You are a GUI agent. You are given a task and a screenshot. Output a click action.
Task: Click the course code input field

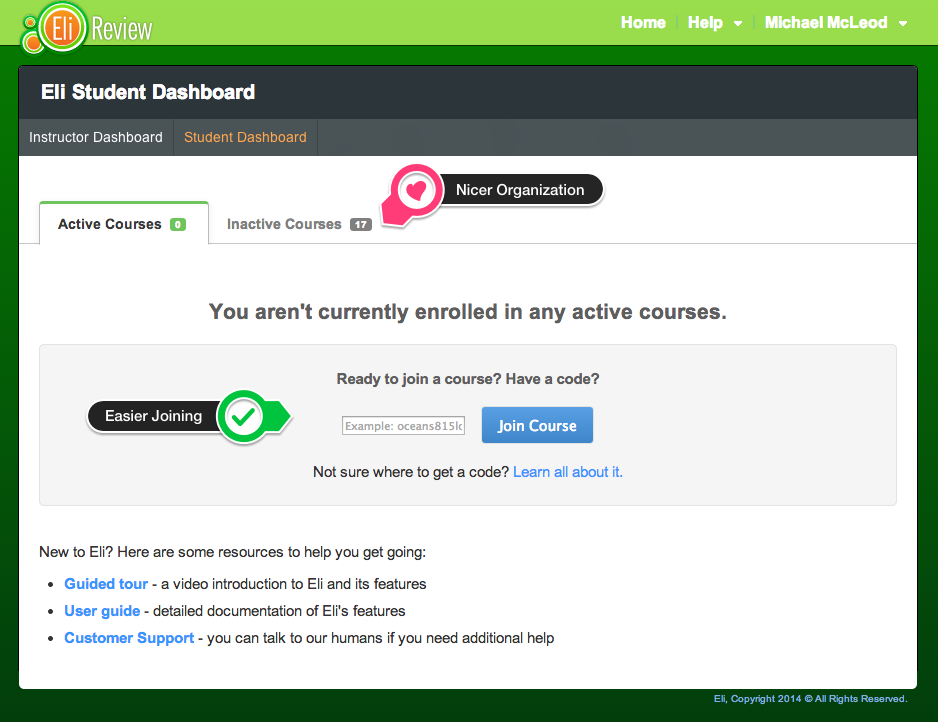(x=403, y=426)
